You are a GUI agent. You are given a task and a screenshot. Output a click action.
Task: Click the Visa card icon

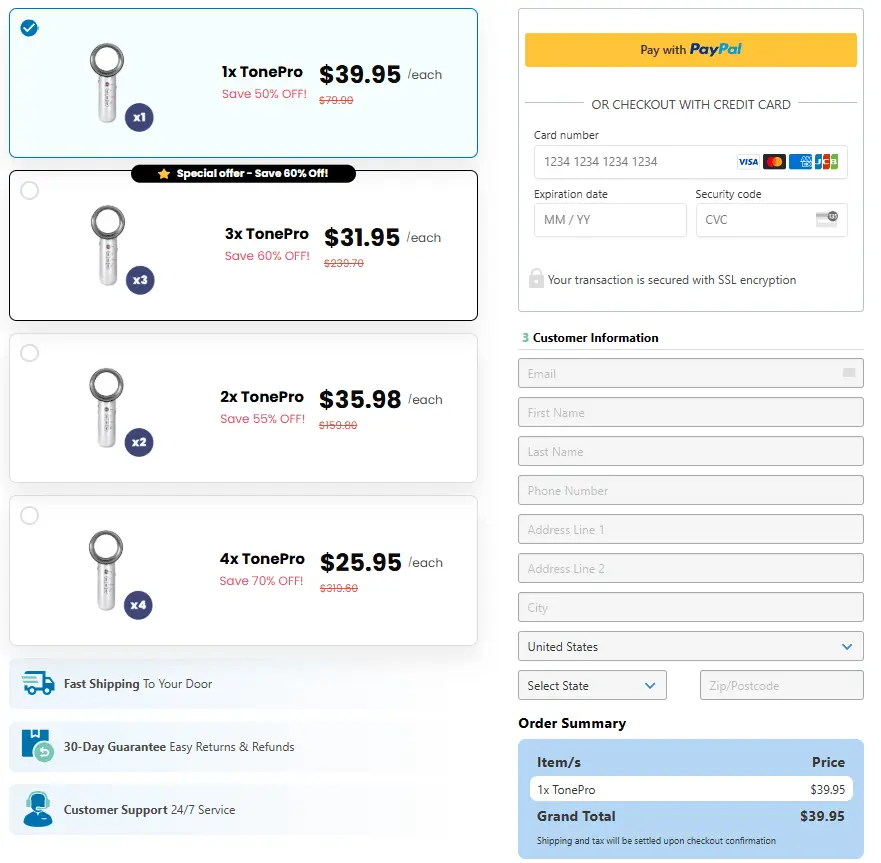748,161
